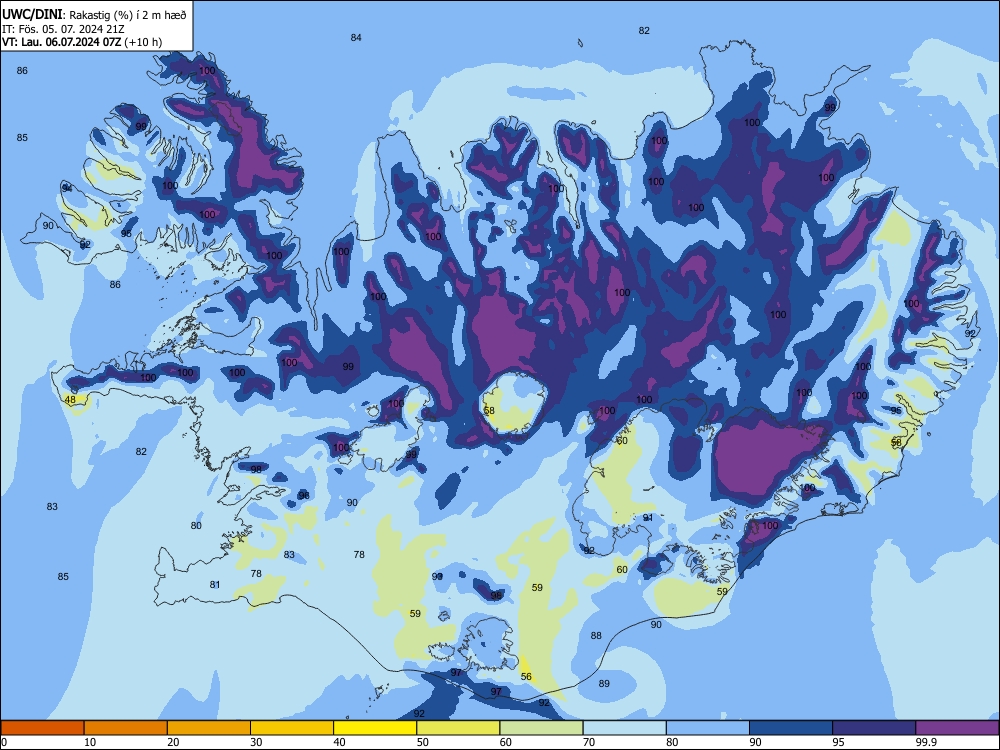The image size is (1000, 750).
Task: Pick the yellow-green 60–70 legend swatch
Action: pos(541,728)
